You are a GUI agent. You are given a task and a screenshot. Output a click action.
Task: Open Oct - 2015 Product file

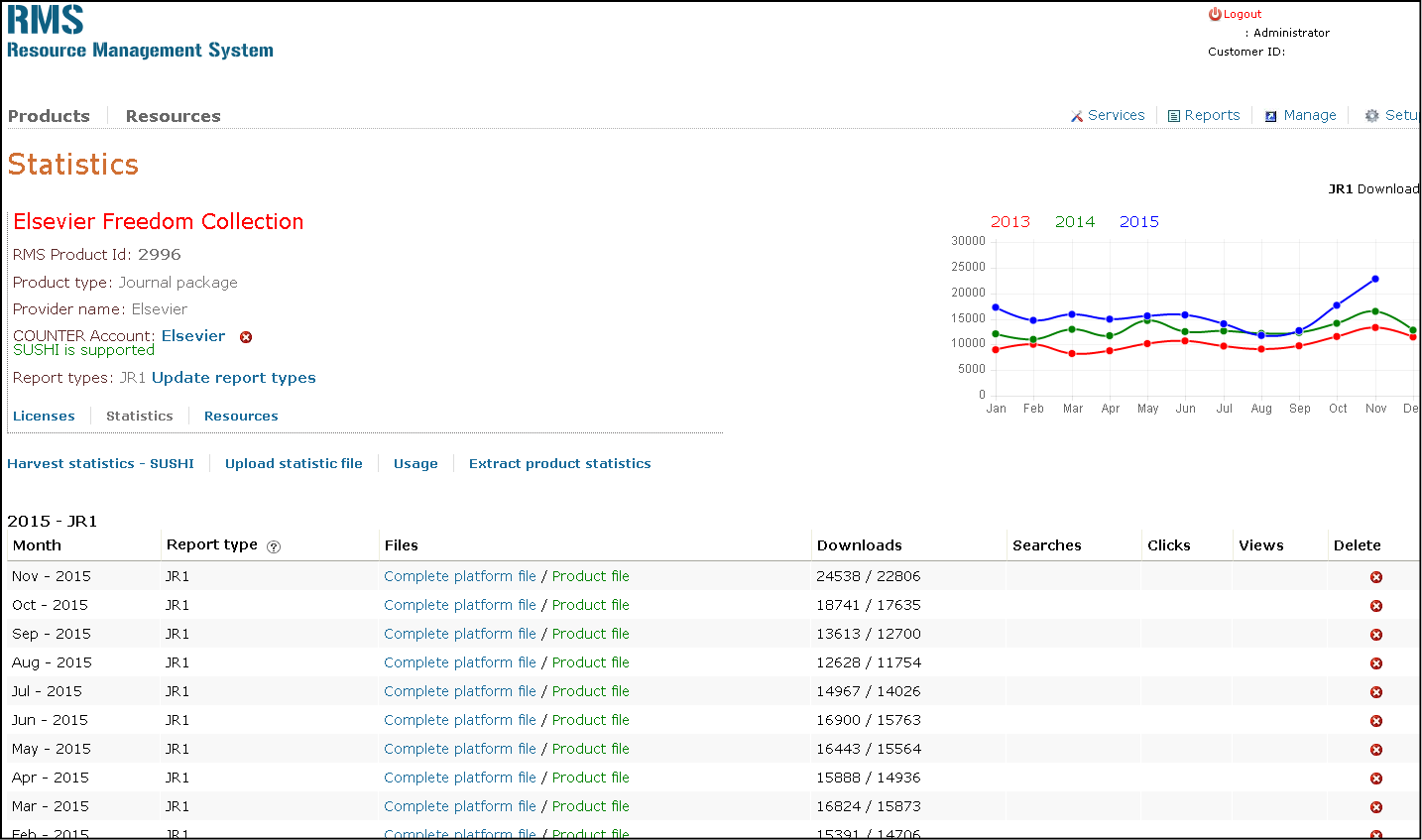(x=591, y=605)
